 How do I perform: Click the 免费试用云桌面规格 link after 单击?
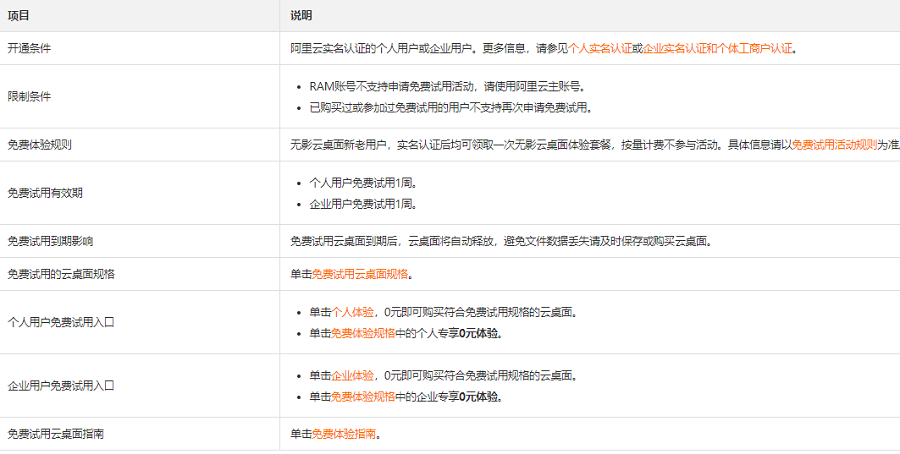pos(360,274)
